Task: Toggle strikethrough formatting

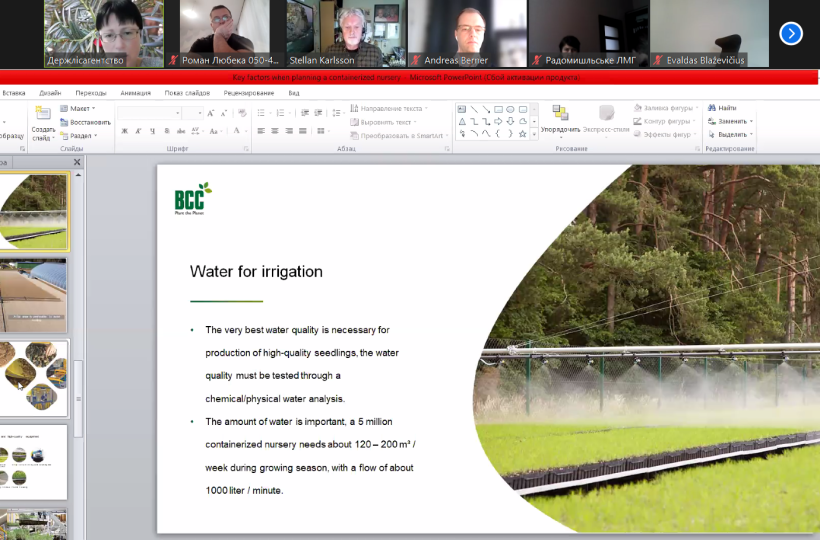Action: pyautogui.click(x=181, y=131)
